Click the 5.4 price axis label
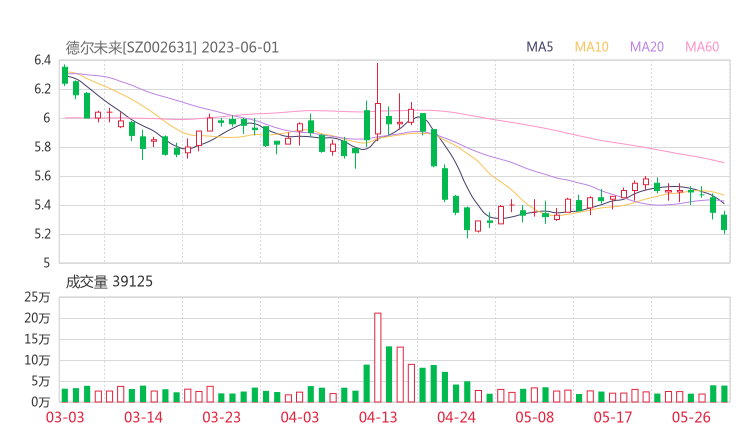The image size is (740, 440). pos(42,205)
